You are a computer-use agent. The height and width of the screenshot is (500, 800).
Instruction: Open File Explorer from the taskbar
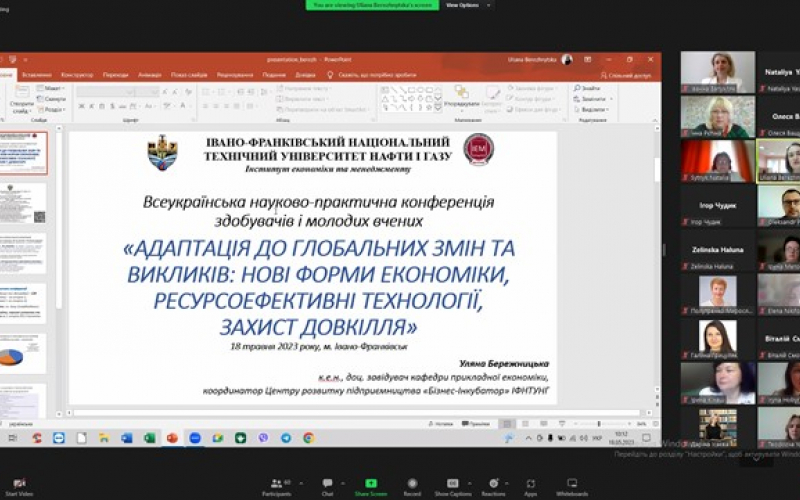(x=104, y=438)
